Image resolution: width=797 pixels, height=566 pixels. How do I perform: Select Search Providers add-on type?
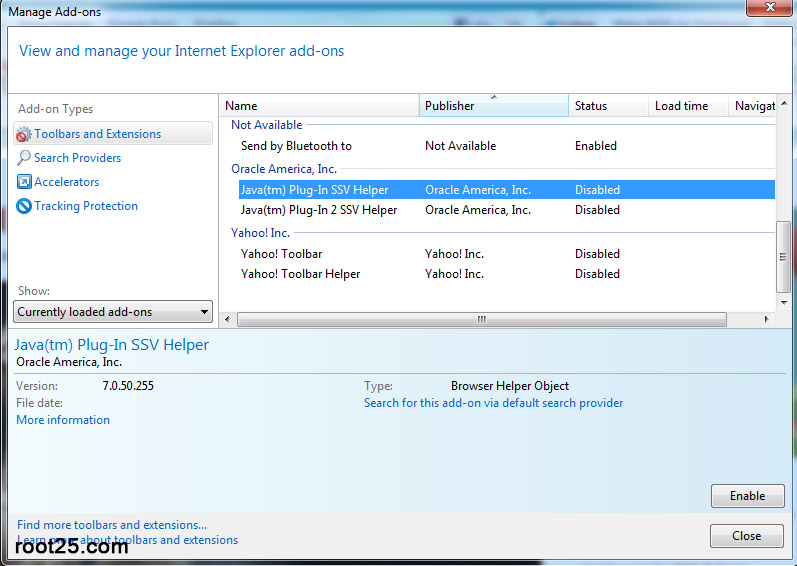click(x=77, y=158)
